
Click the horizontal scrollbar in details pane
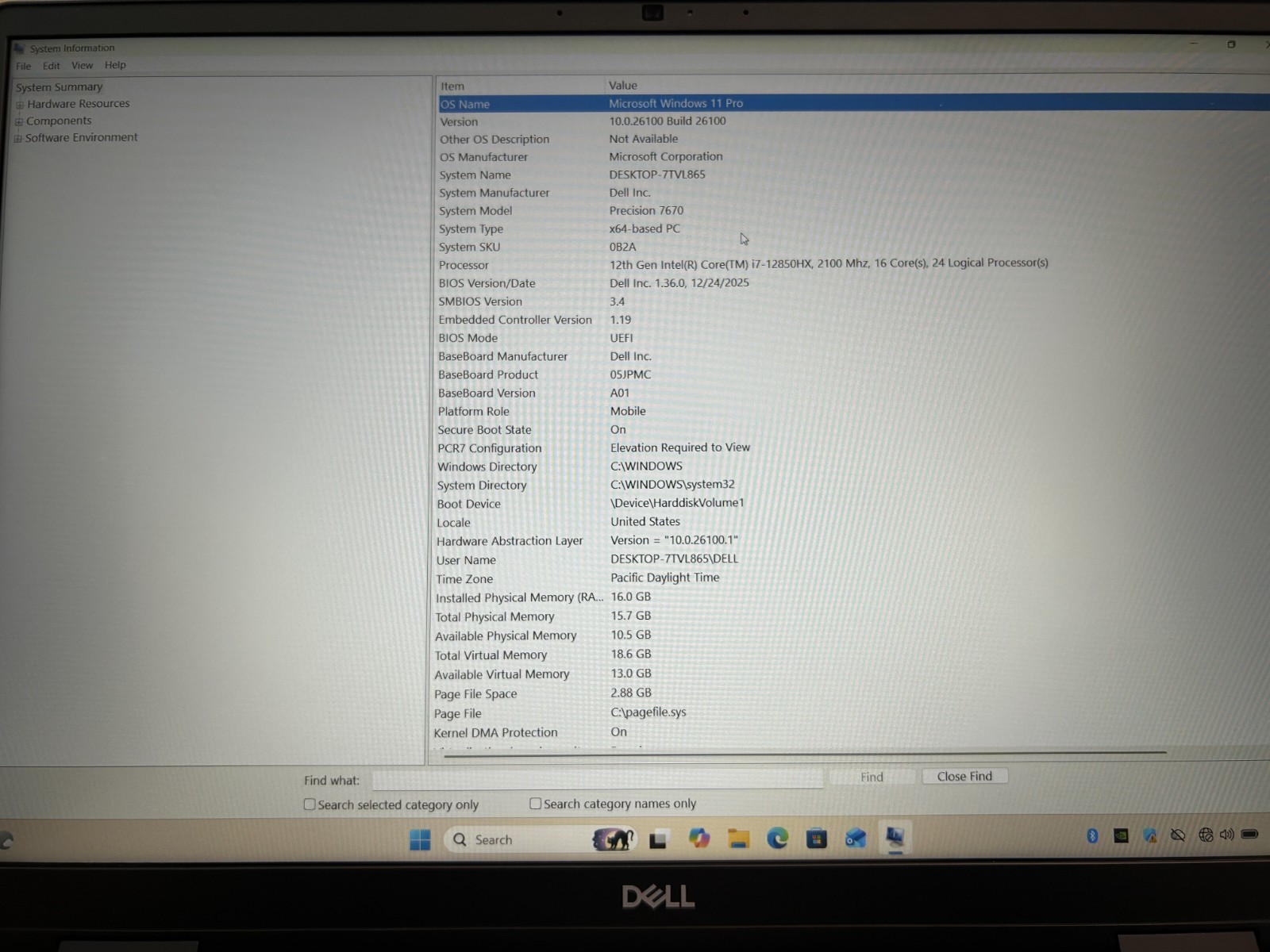[805, 754]
